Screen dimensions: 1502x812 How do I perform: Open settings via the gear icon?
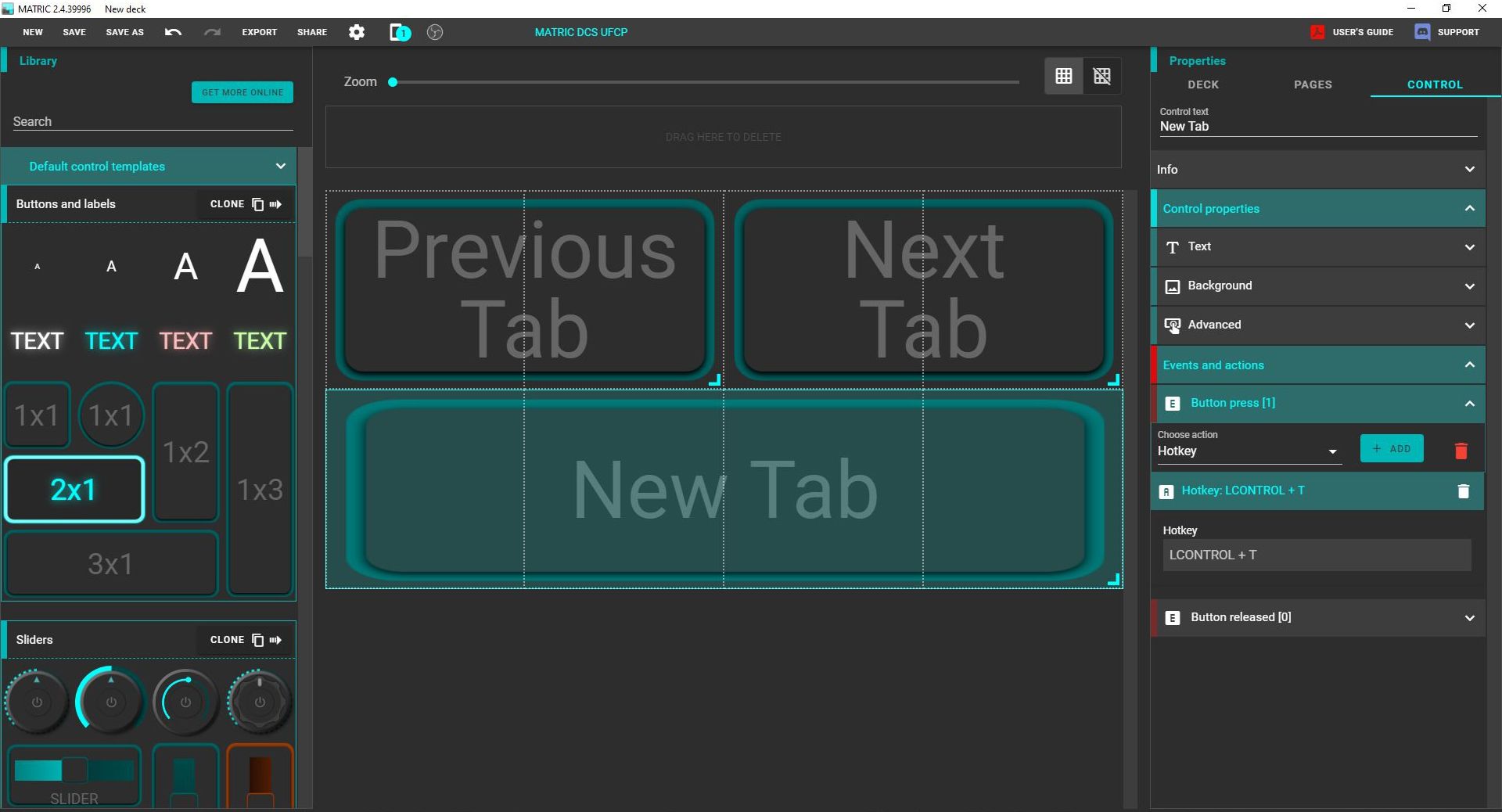[357, 32]
